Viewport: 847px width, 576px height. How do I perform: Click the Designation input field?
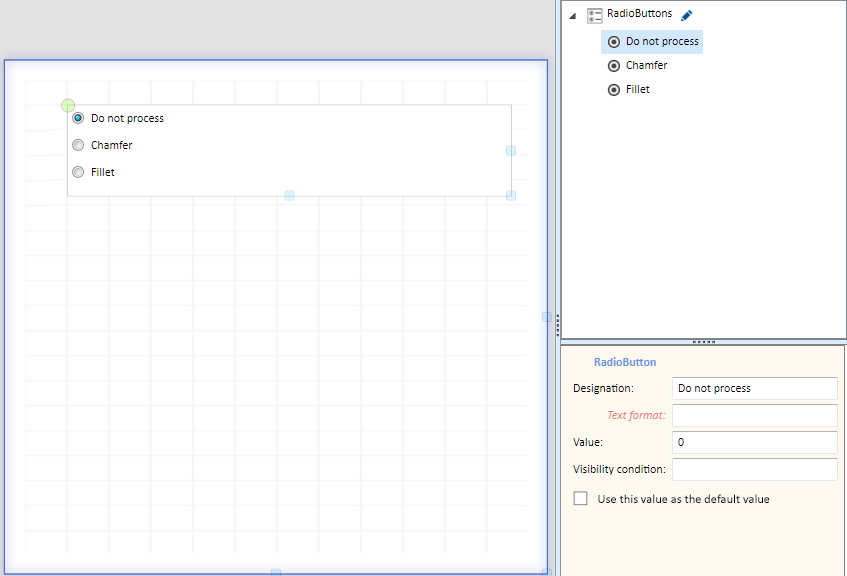pyautogui.click(x=755, y=389)
